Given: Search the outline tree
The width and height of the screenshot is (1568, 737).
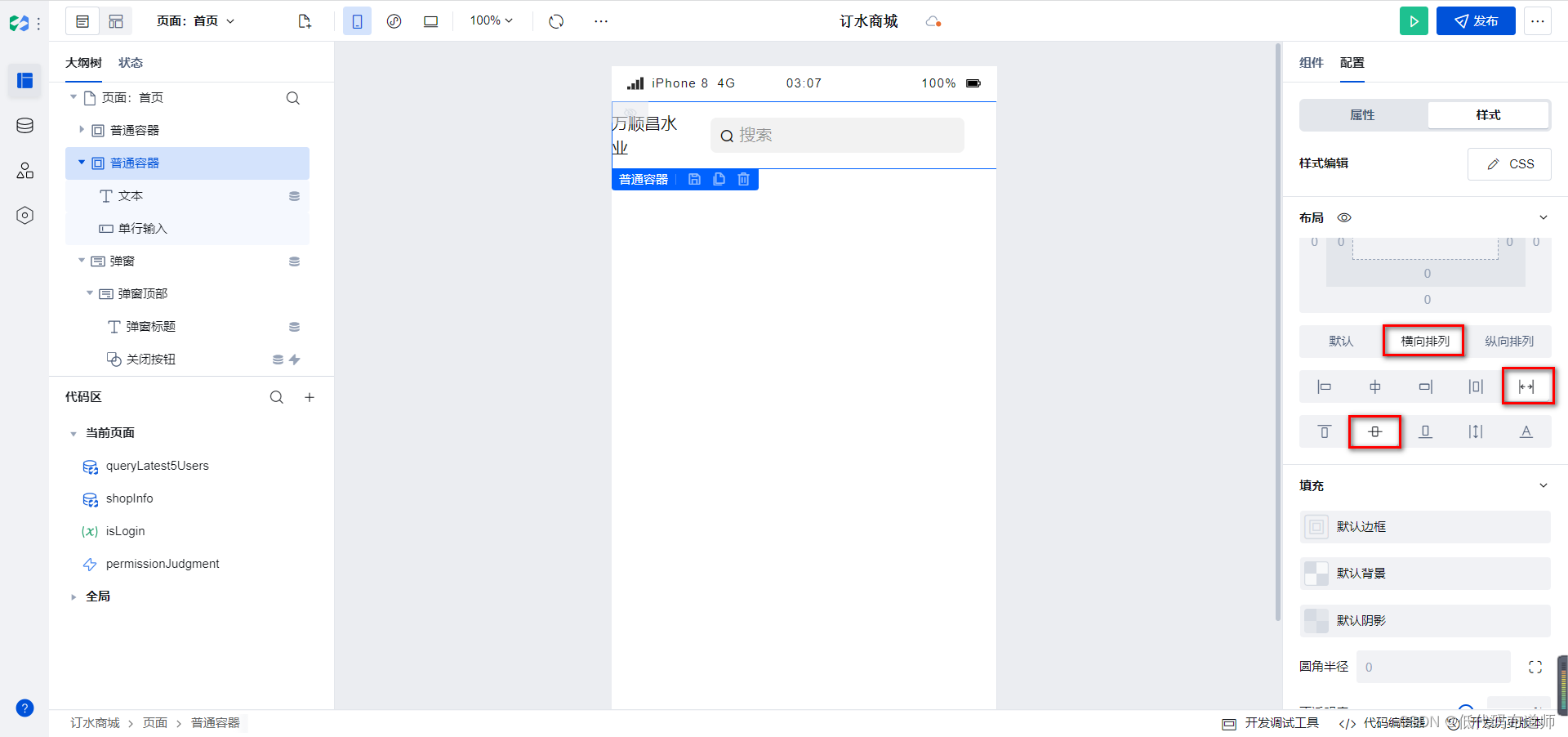Looking at the screenshot, I should pos(292,98).
